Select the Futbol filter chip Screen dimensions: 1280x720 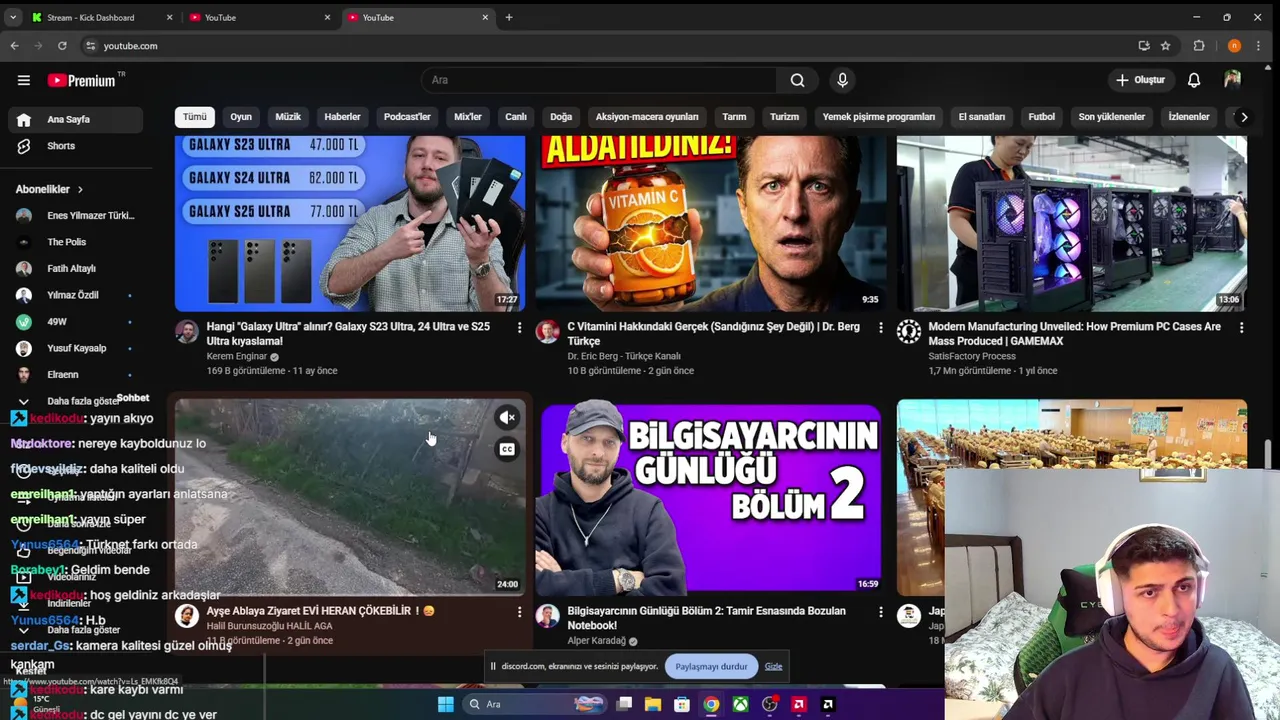pos(1041,117)
